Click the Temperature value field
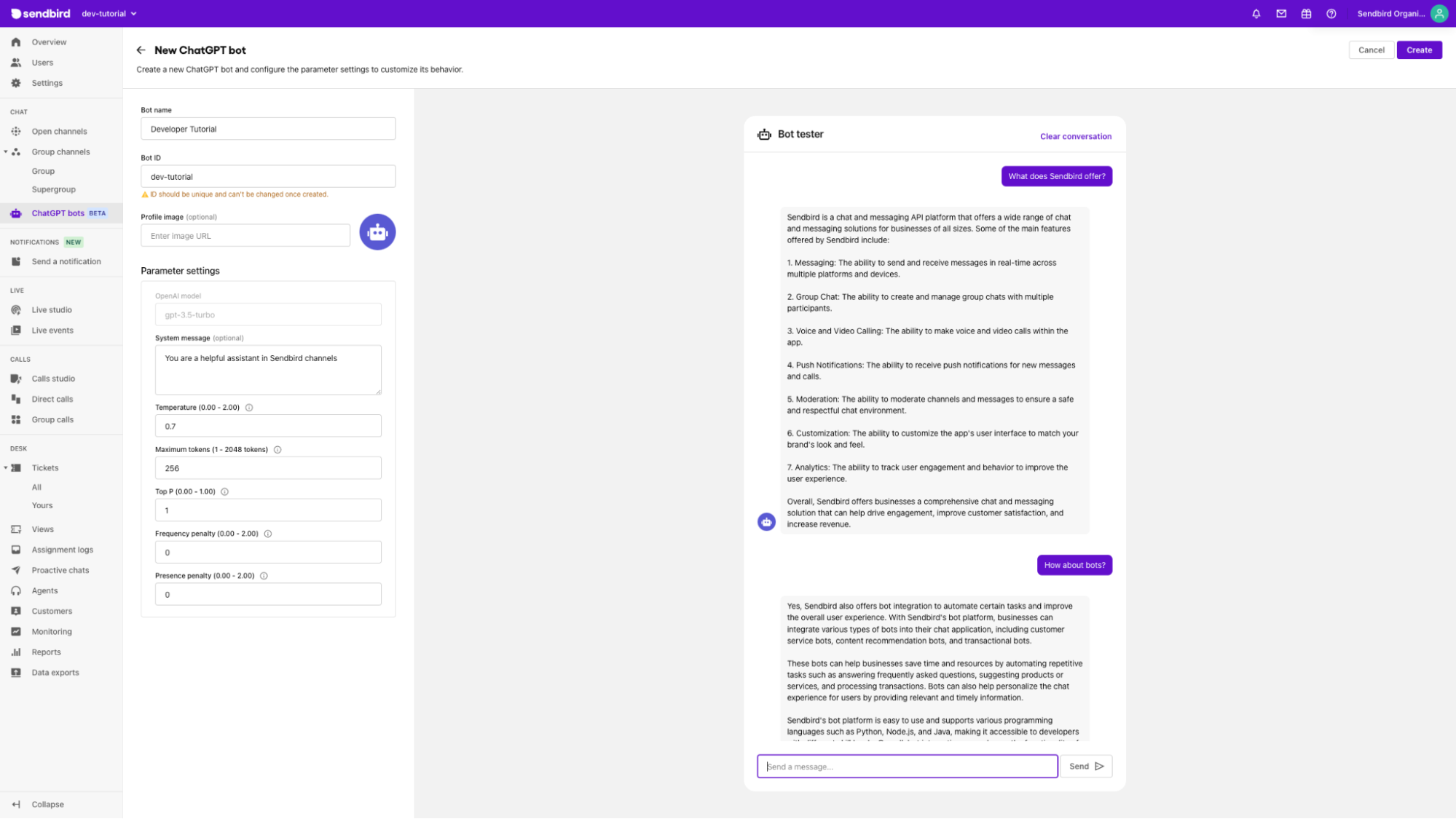The width and height of the screenshot is (1456, 819). click(268, 427)
